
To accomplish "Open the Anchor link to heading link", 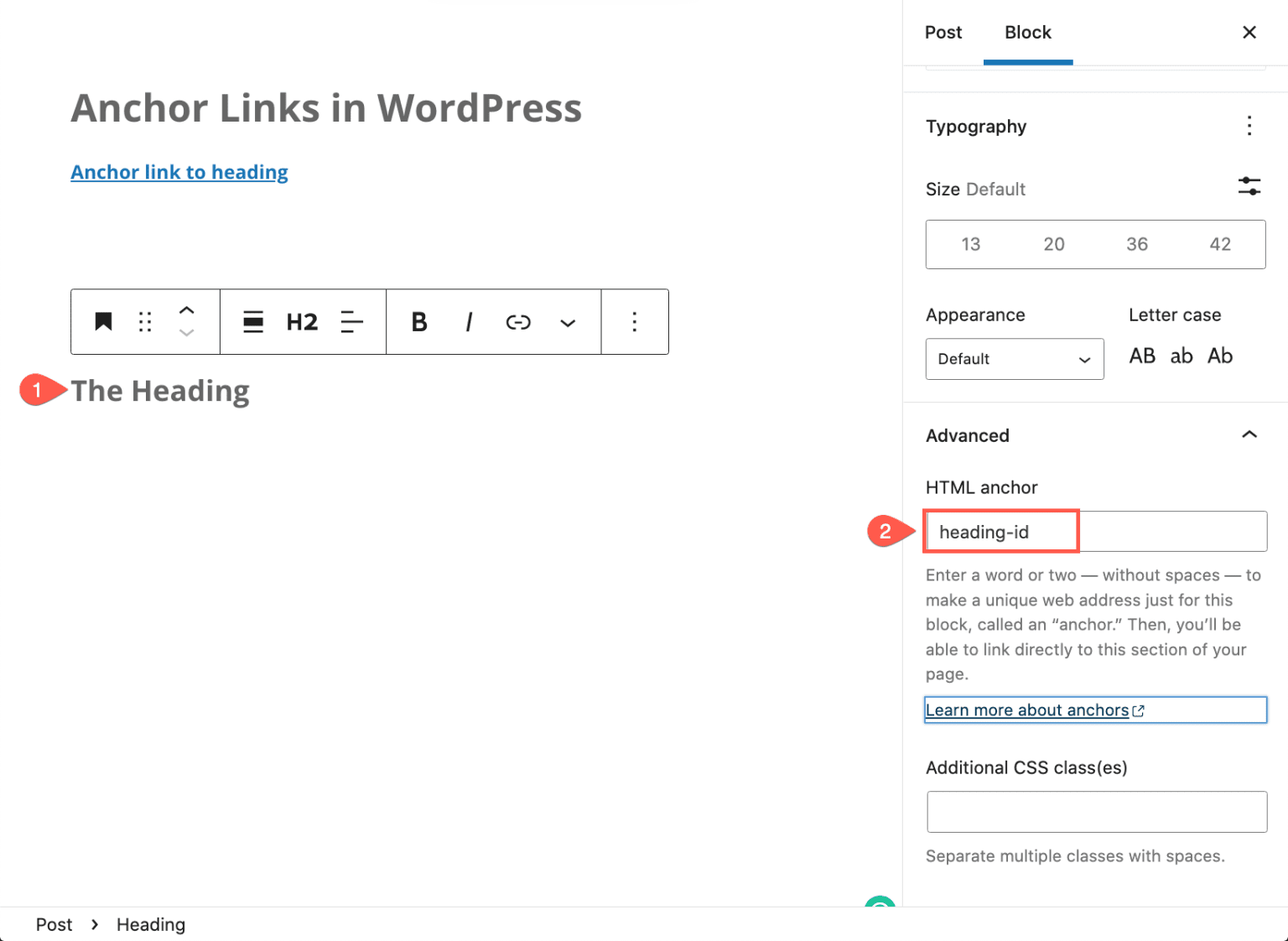I will click(x=179, y=172).
